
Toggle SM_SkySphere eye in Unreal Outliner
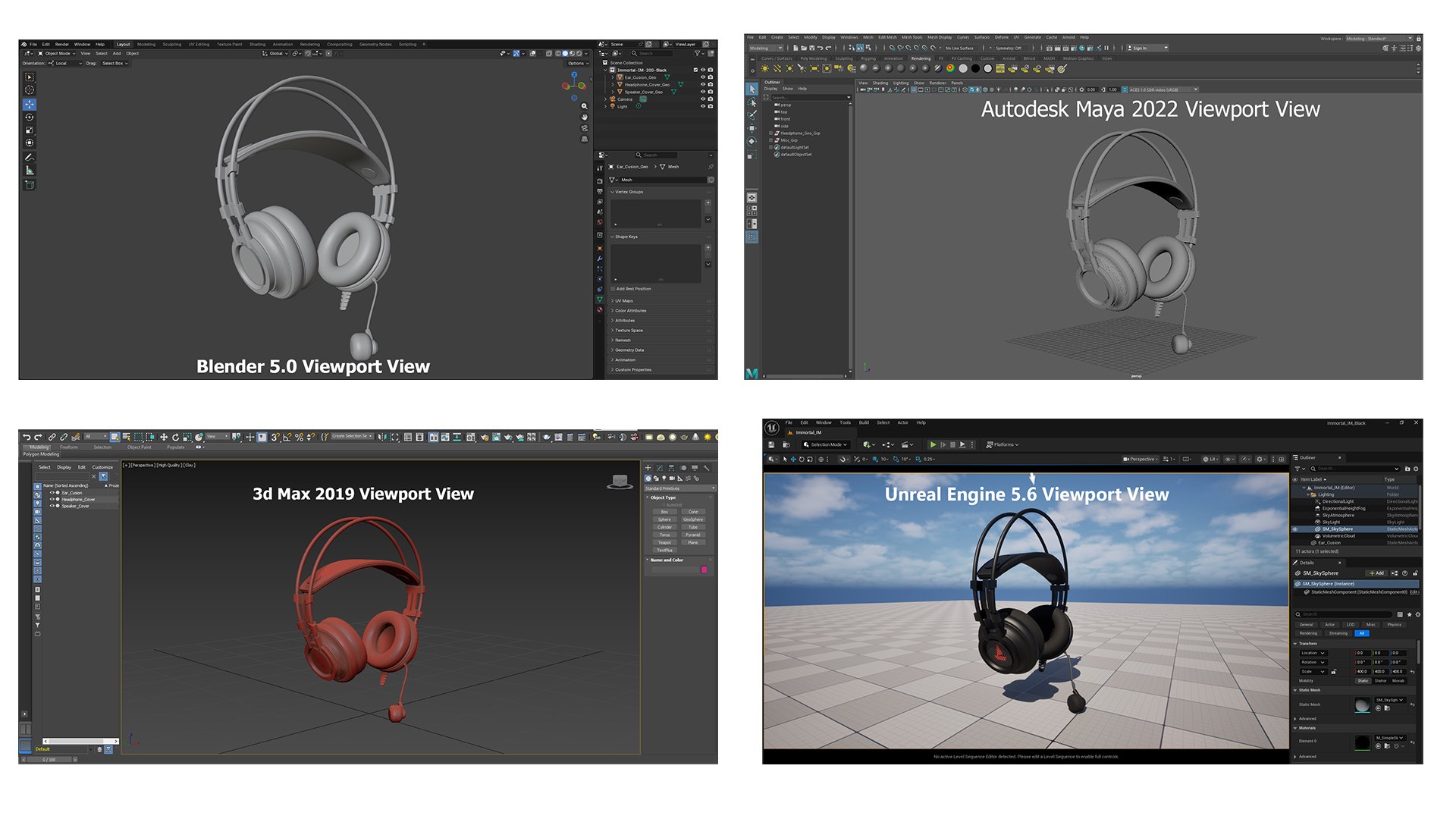pyautogui.click(x=1295, y=529)
